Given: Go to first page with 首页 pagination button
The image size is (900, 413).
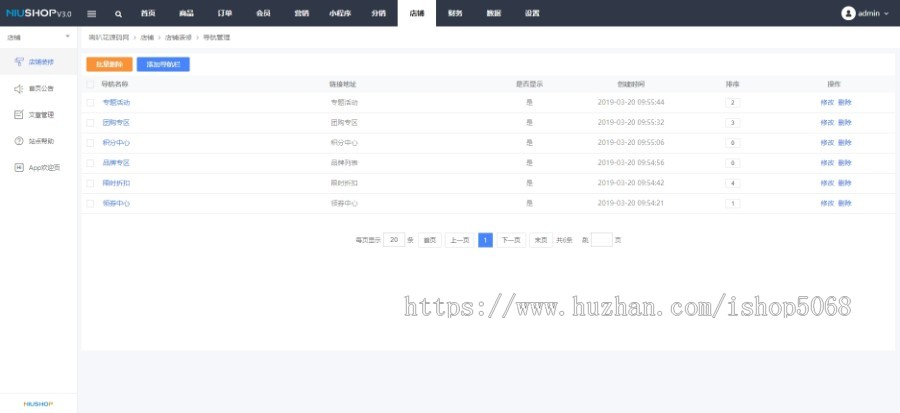Looking at the screenshot, I should tap(429, 240).
